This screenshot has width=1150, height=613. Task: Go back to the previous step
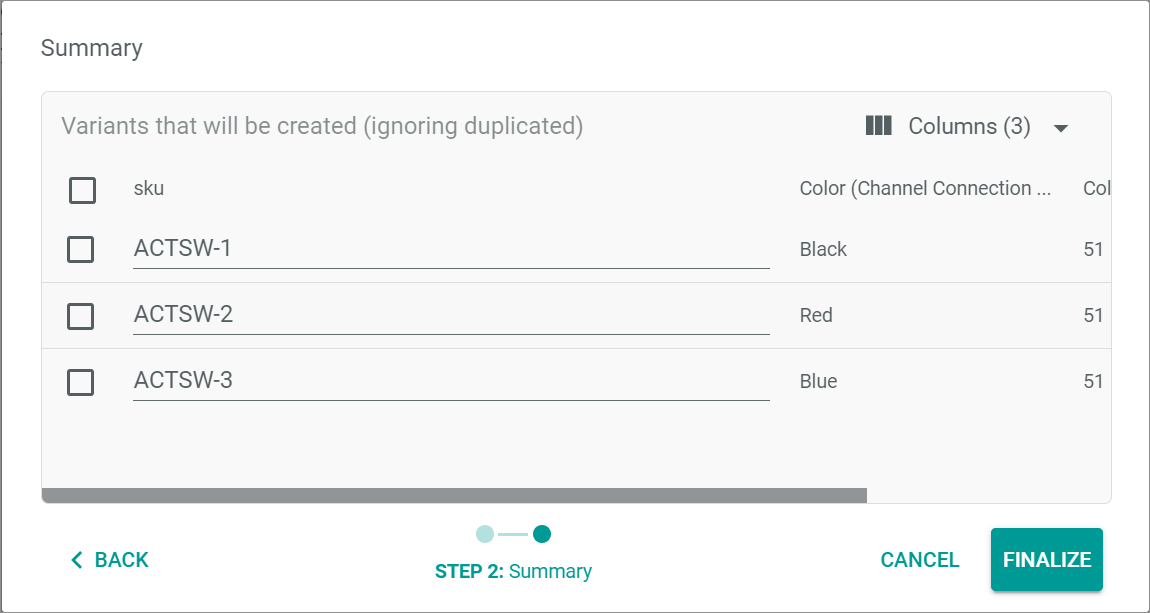point(109,560)
